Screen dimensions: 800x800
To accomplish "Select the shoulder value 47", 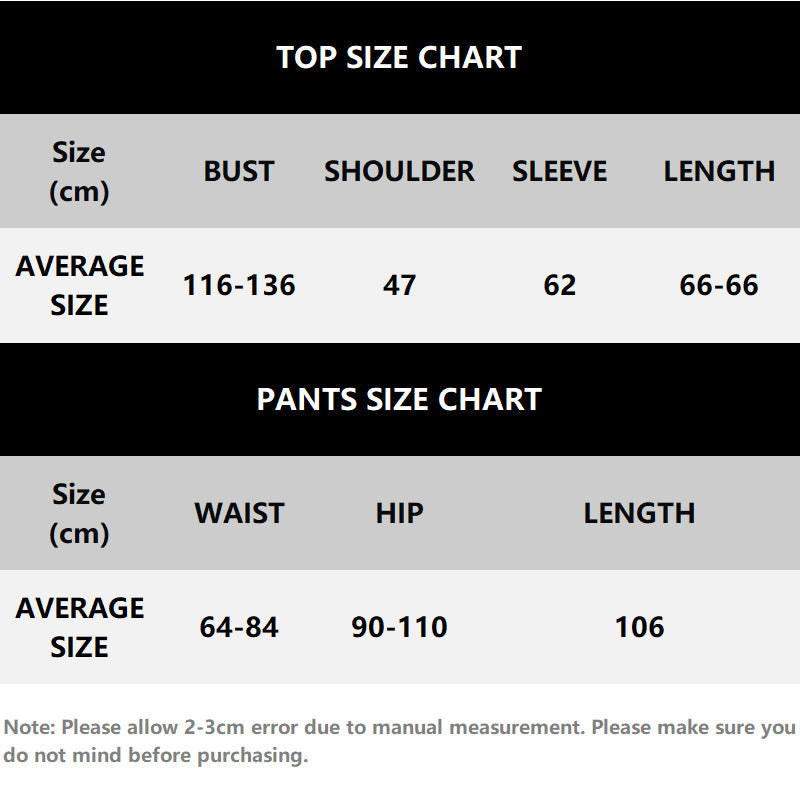I will click(399, 285).
